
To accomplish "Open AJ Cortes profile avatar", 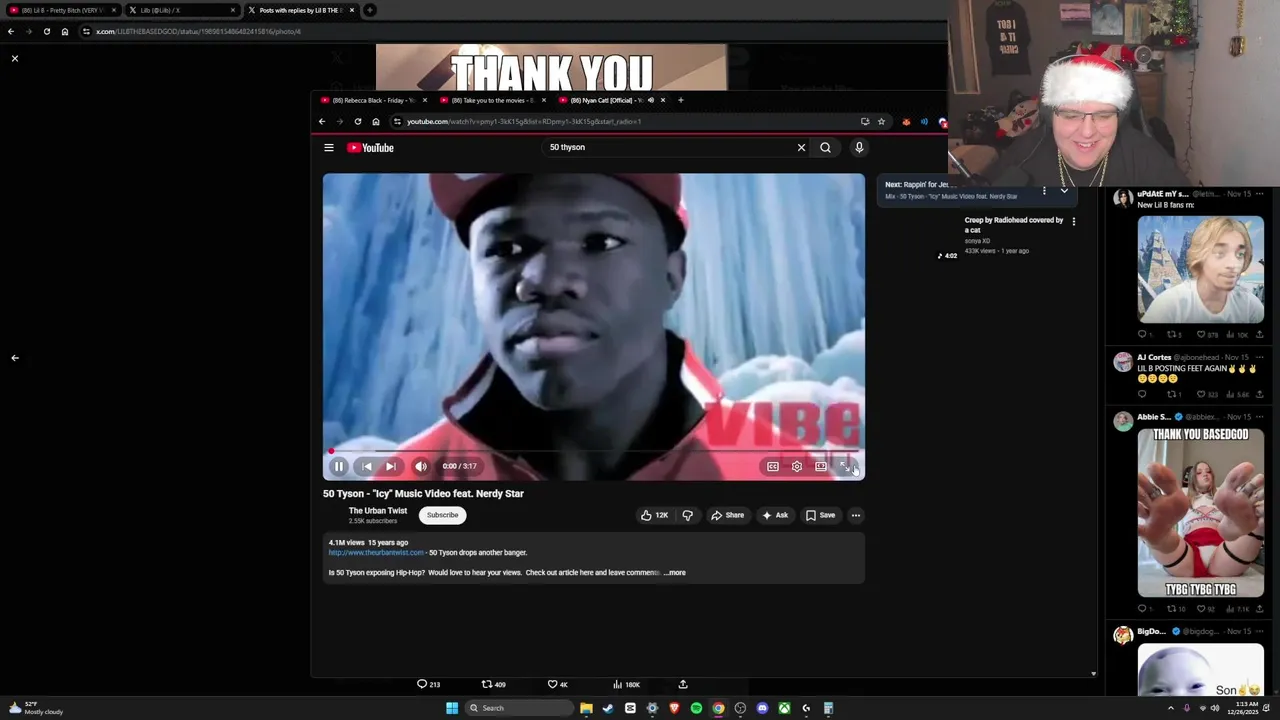I will tap(1123, 362).
